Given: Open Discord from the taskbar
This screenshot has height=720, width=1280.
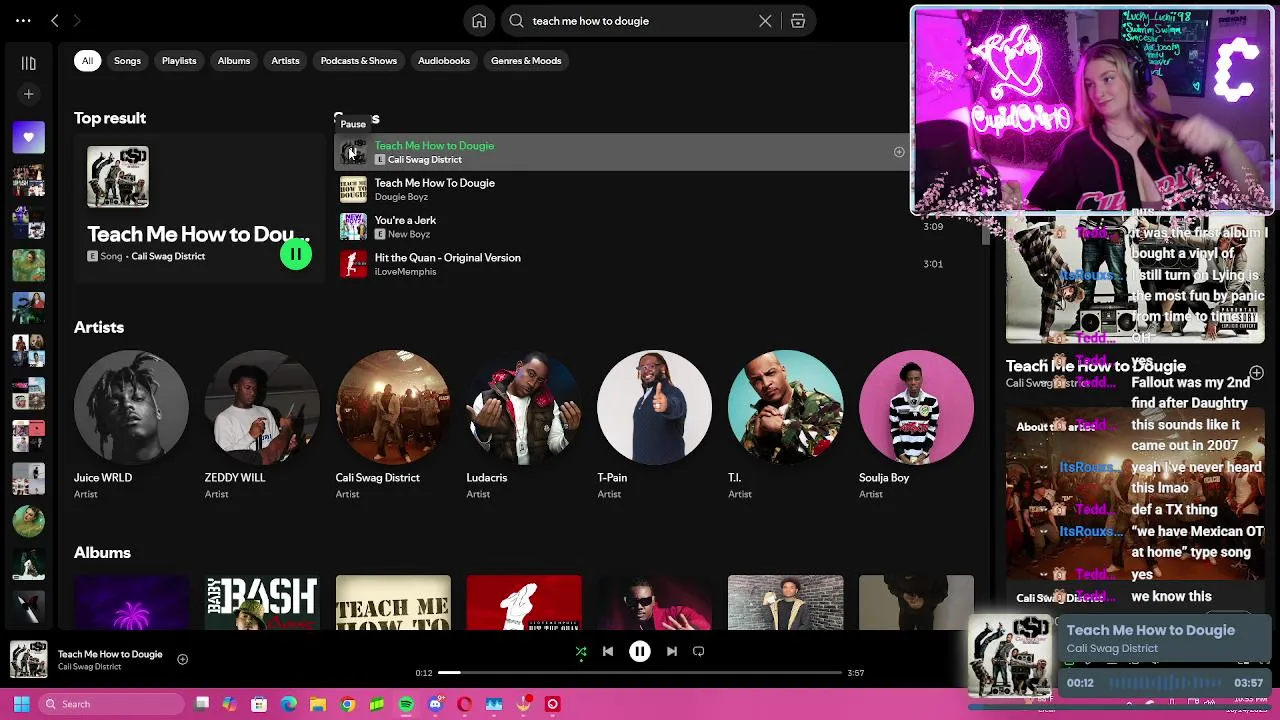Looking at the screenshot, I should click(x=435, y=704).
